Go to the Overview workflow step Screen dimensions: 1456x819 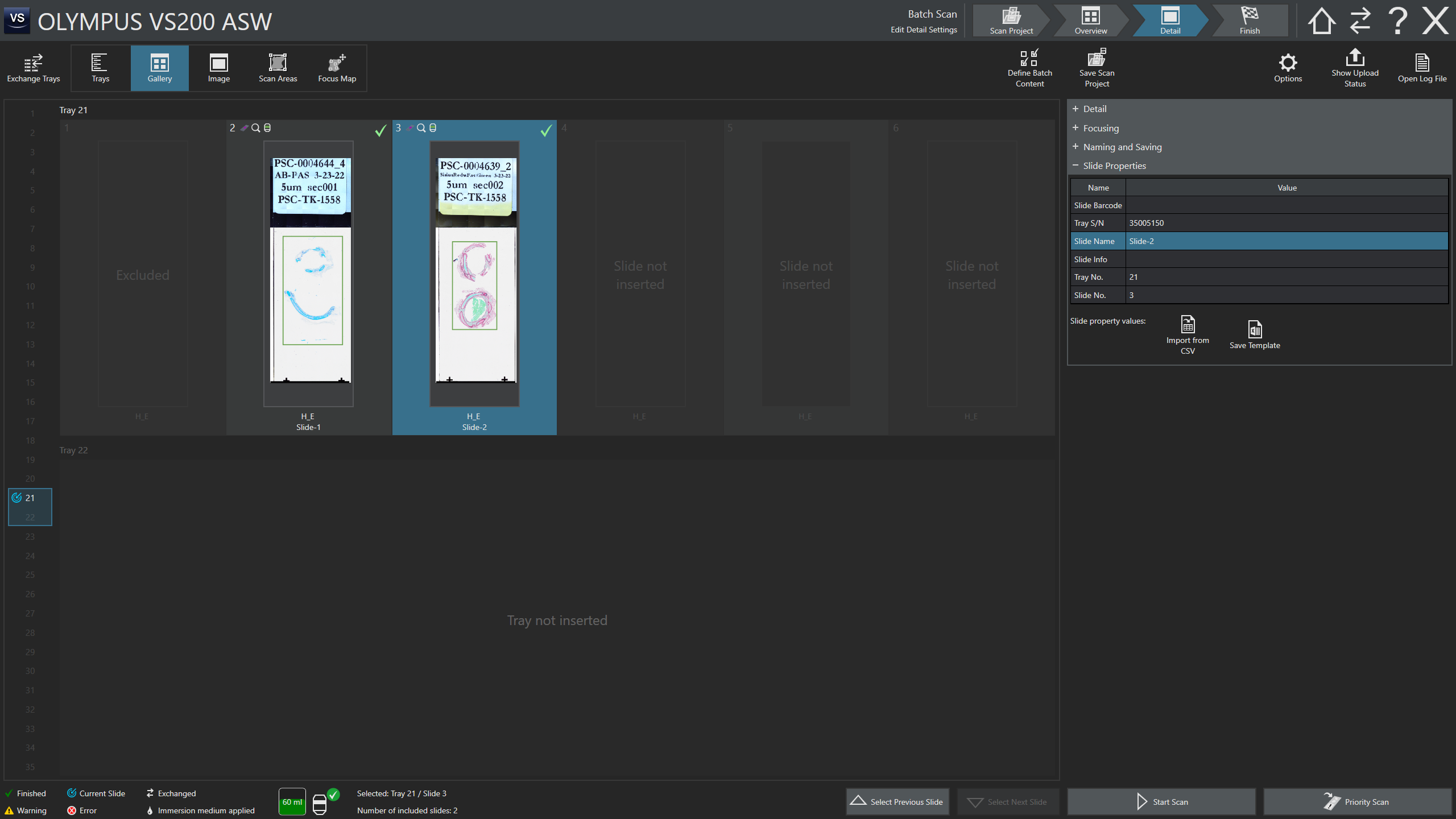[x=1090, y=20]
